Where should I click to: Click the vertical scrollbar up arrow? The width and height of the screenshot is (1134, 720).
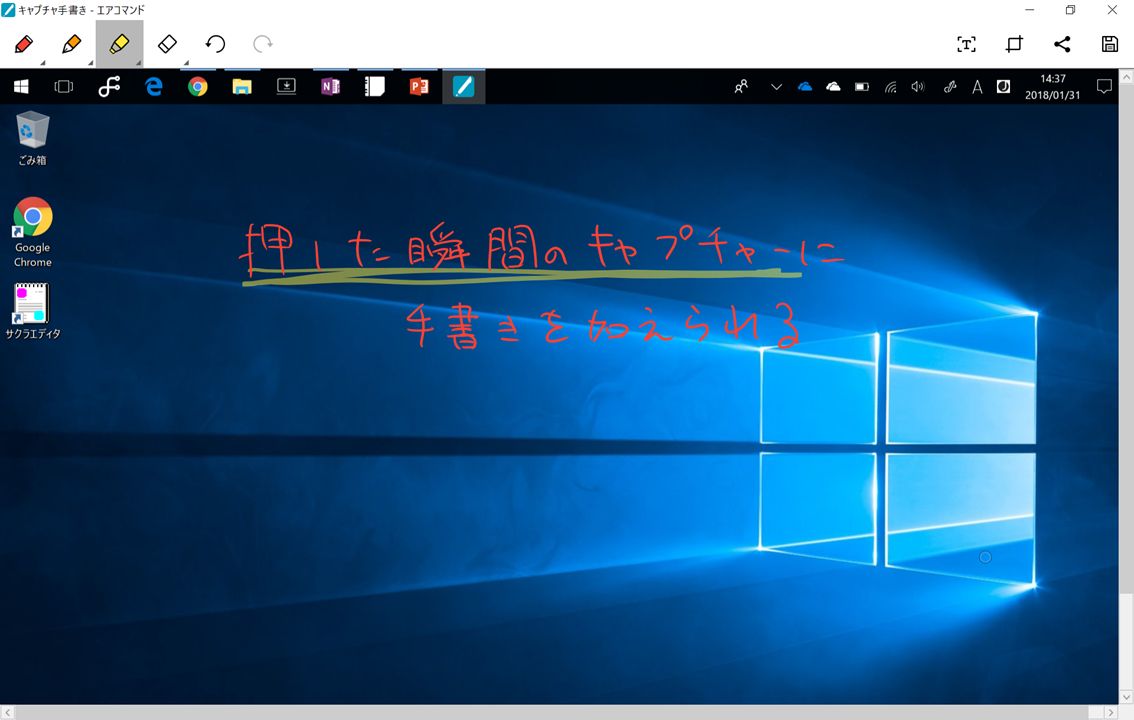click(1127, 76)
